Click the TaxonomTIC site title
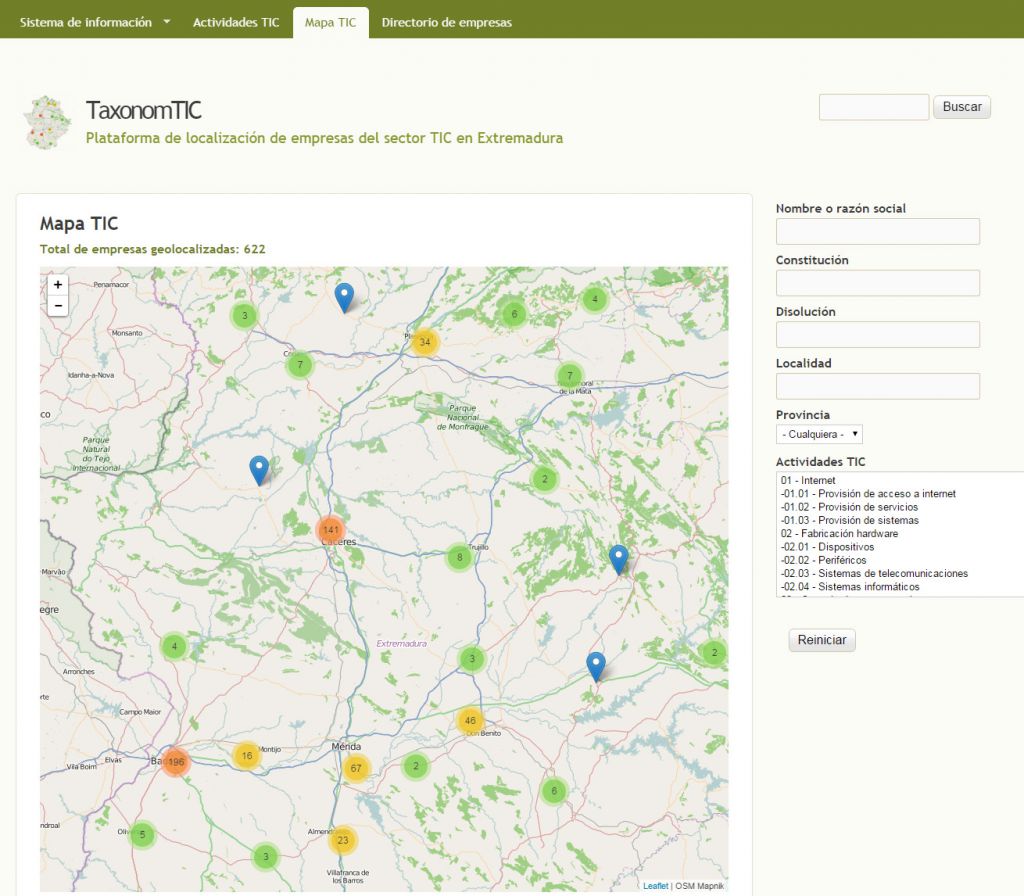 144,110
